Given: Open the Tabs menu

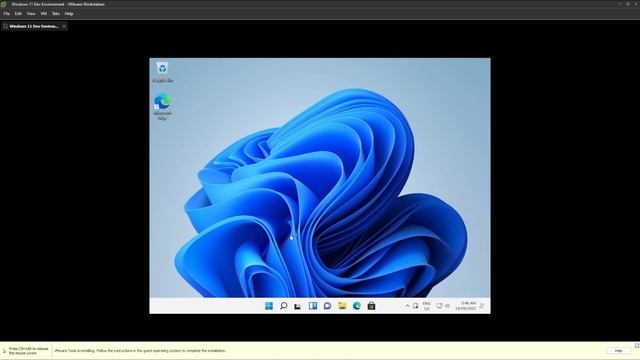Looking at the screenshot, I should (56, 13).
